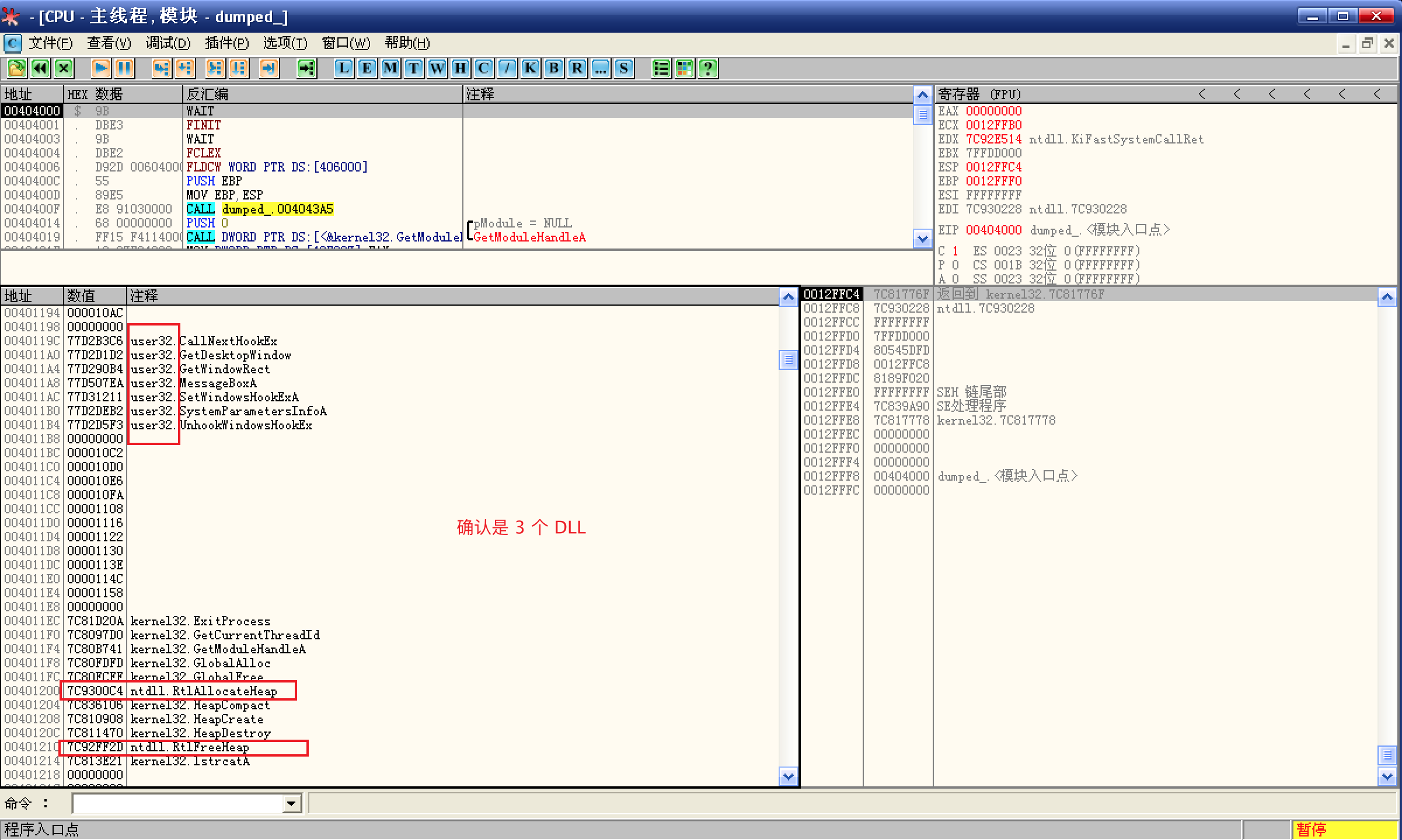Open the 插件(P) plugins menu
The image size is (1402, 840).
coord(226,43)
